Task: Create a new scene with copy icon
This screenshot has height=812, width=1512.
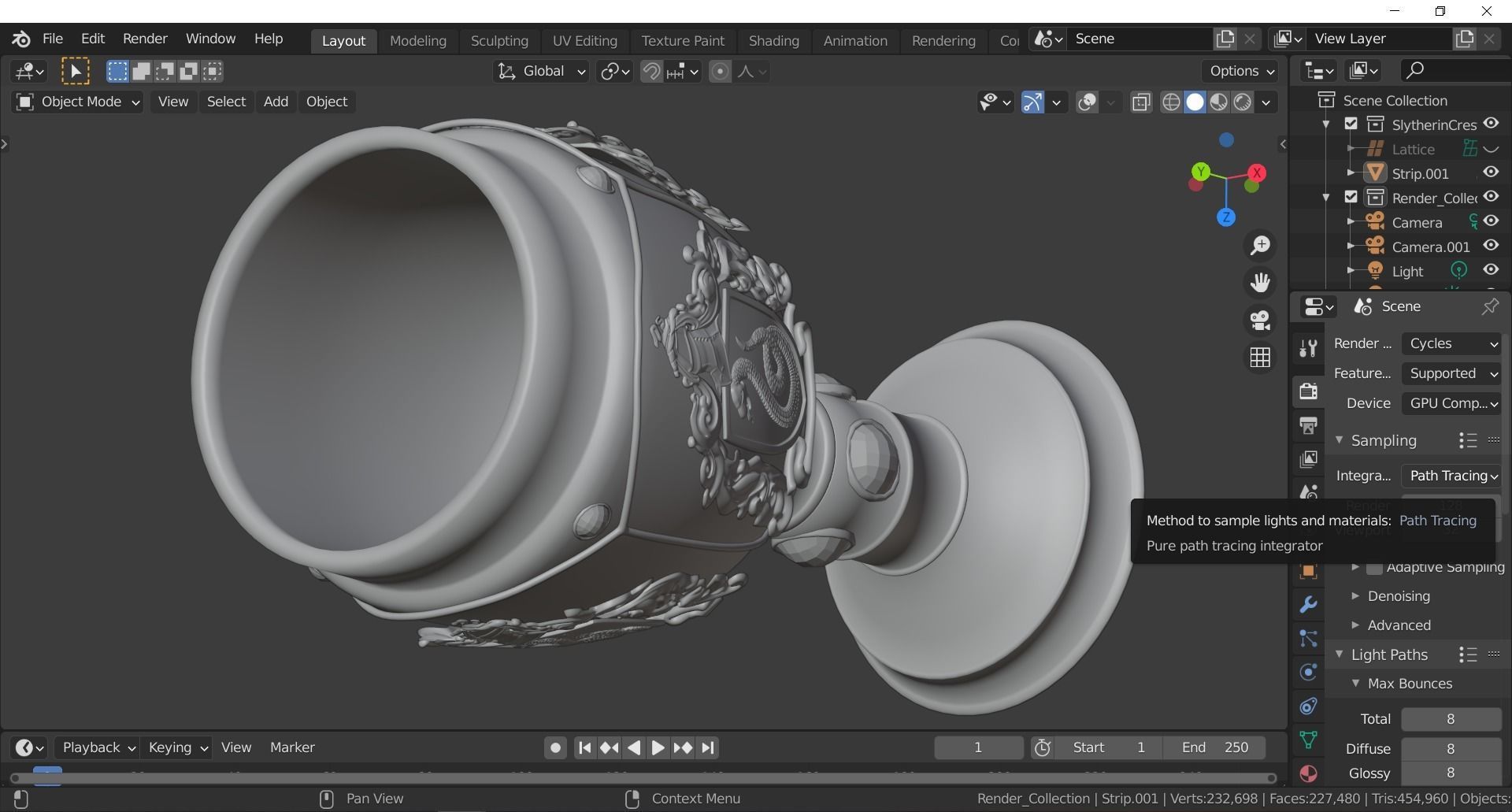Action: [x=1225, y=39]
